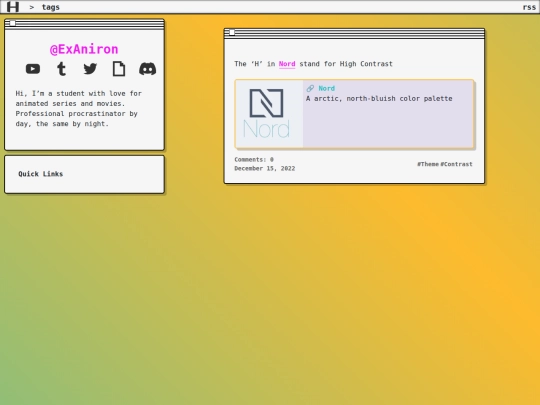
Task: Click the 'December 15, 2022' date
Action: pos(264,168)
